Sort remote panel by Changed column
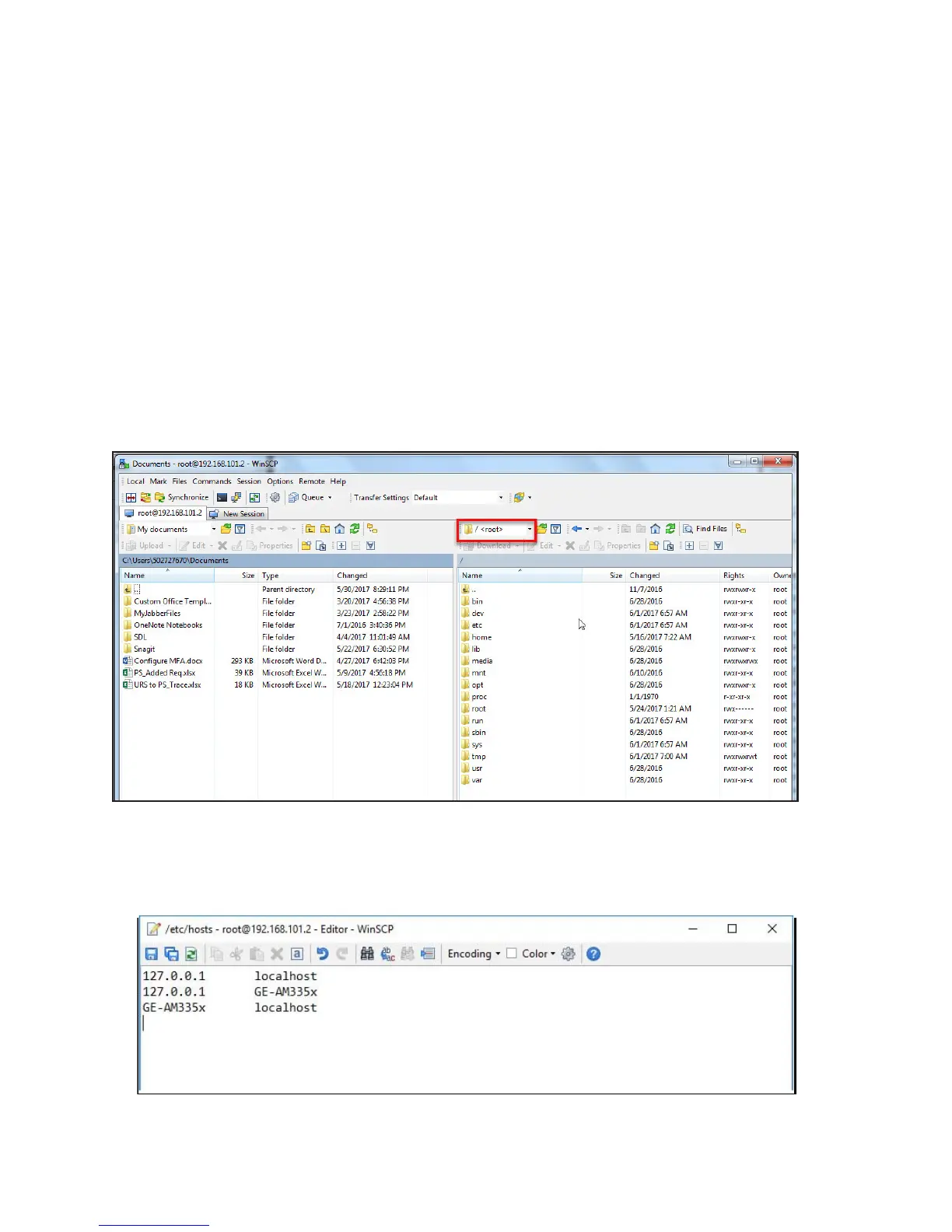The image size is (952, 1232). pyautogui.click(x=673, y=576)
